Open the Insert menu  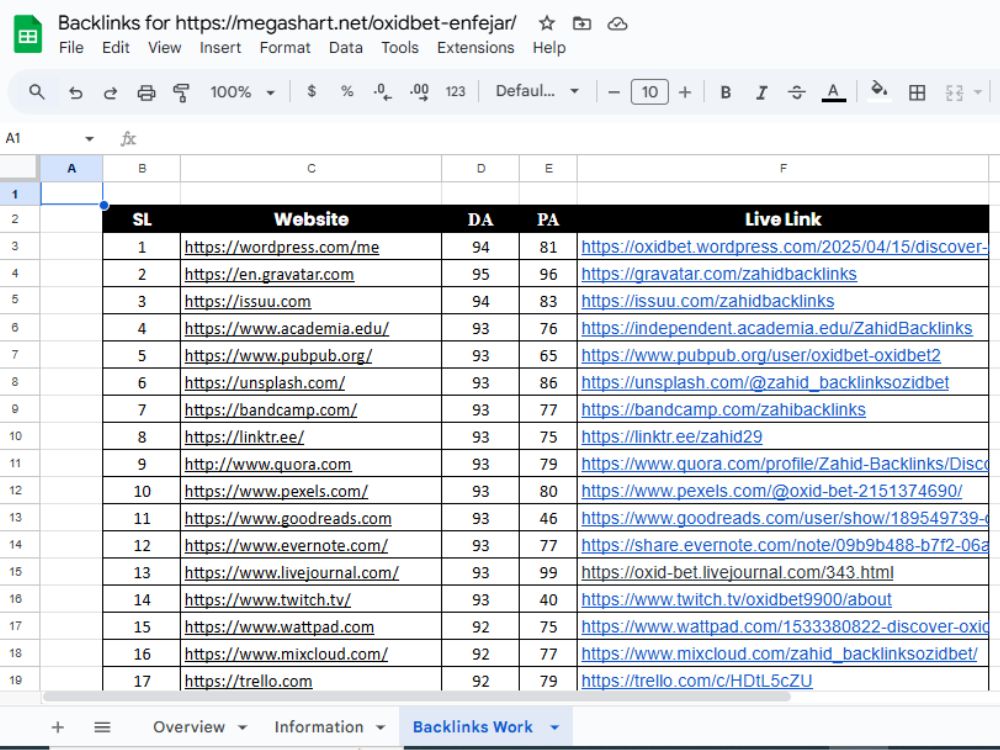click(x=220, y=48)
